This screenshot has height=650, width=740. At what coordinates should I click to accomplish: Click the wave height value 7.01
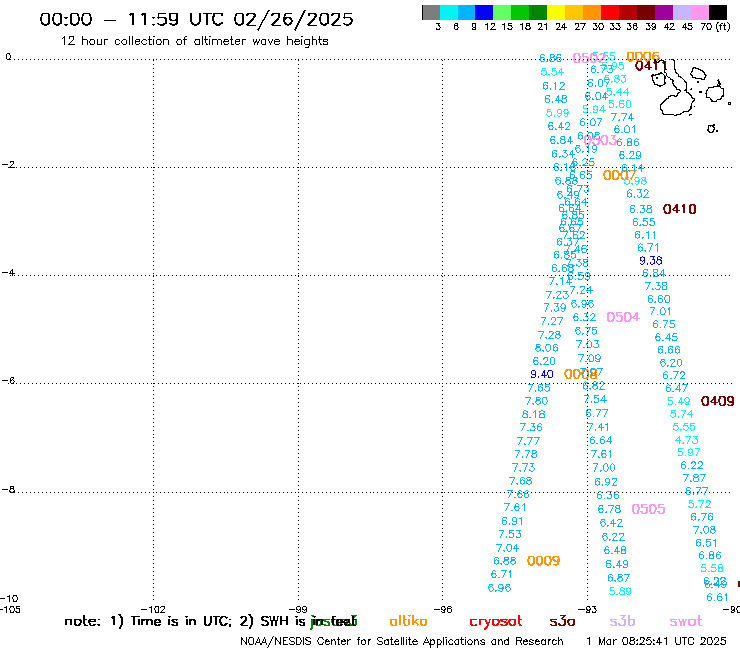[x=660, y=312]
